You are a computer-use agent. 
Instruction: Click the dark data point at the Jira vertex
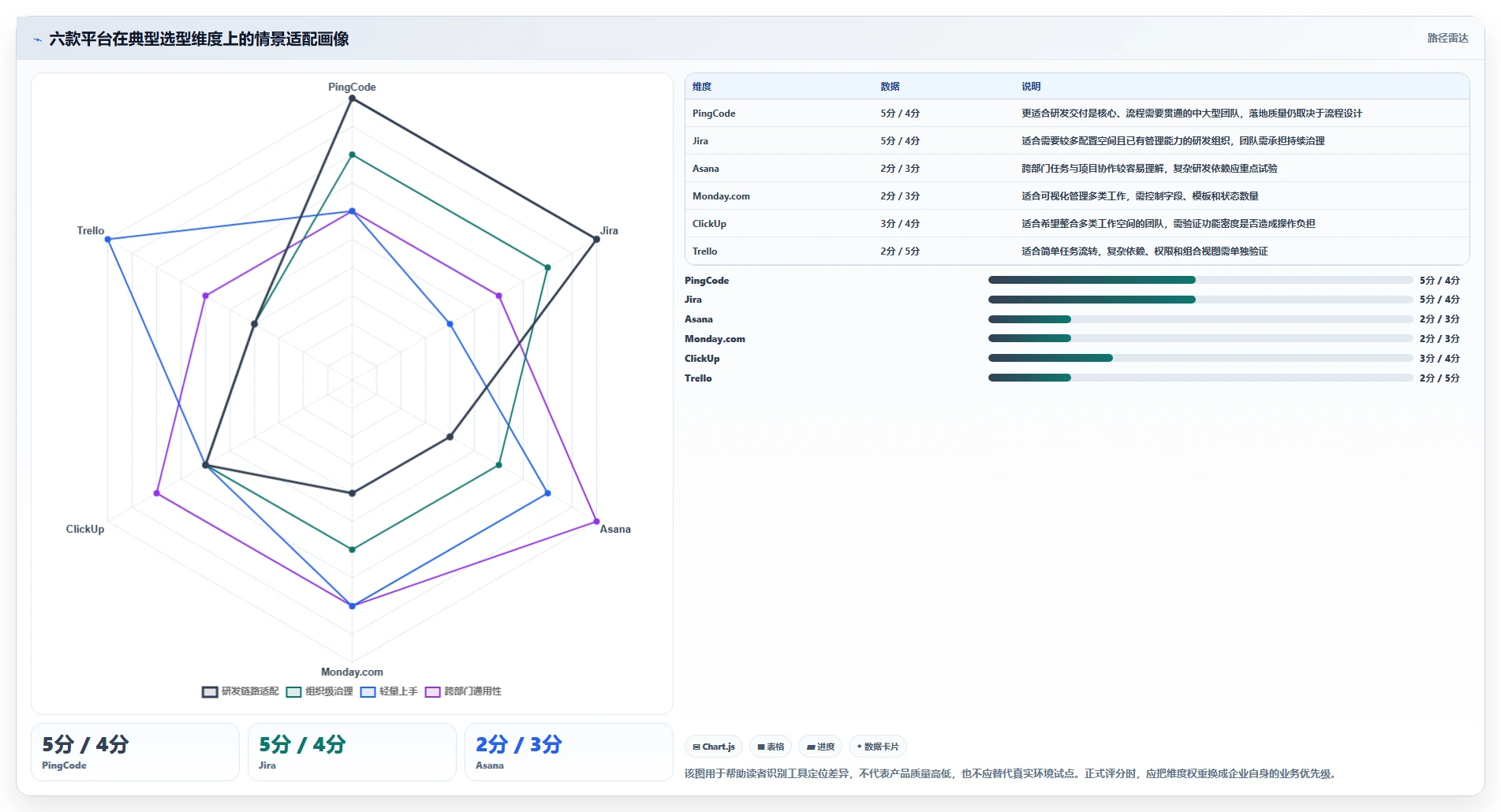coord(596,239)
